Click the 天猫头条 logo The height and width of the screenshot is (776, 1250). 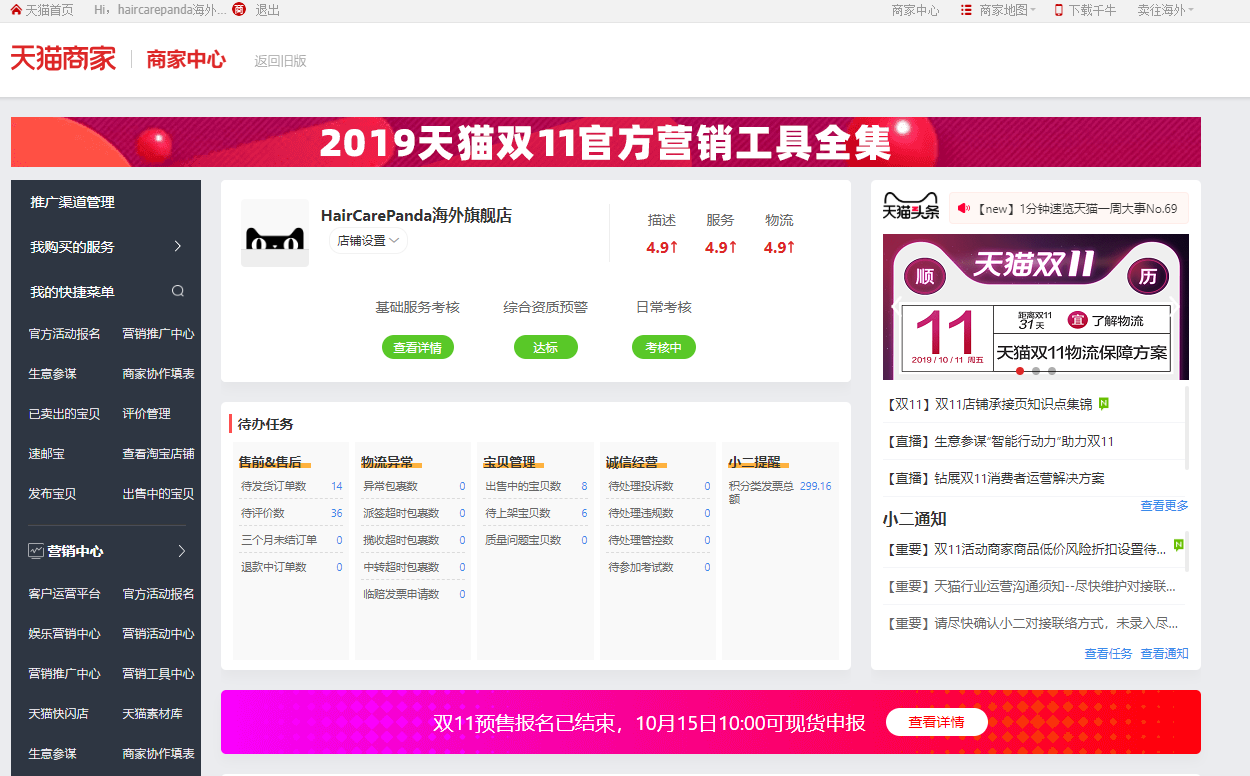point(911,207)
